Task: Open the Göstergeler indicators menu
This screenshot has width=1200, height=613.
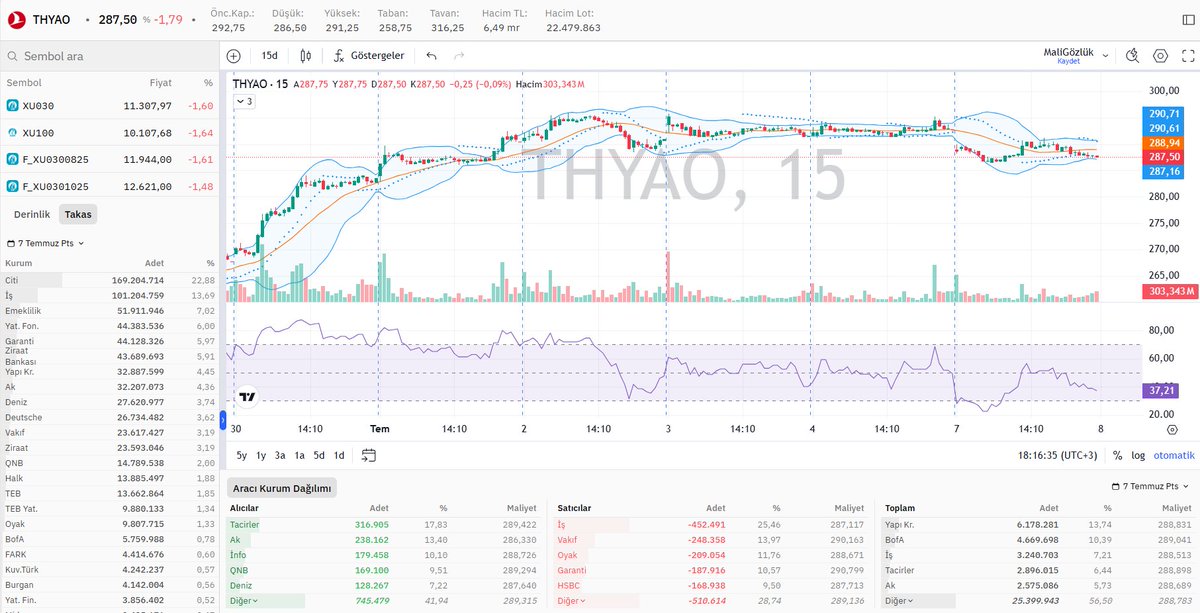Action: [369, 56]
